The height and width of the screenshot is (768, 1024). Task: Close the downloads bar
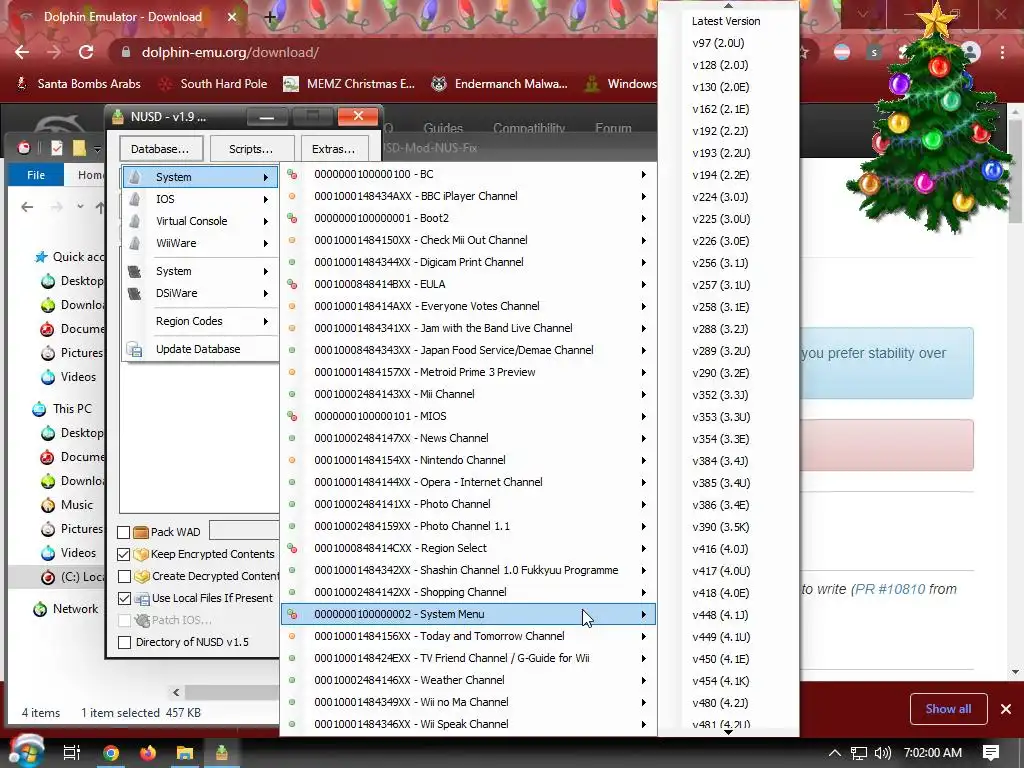click(1006, 709)
